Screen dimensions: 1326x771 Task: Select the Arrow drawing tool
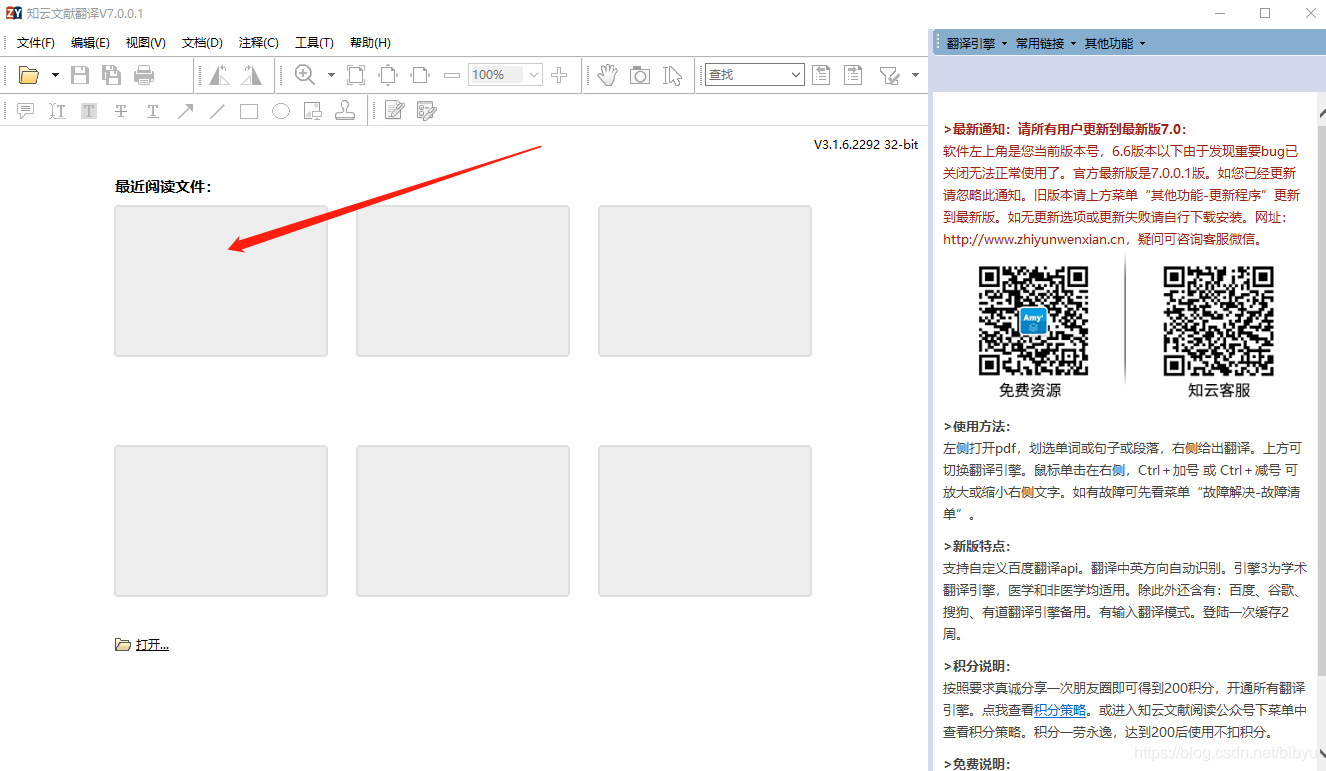click(x=186, y=110)
